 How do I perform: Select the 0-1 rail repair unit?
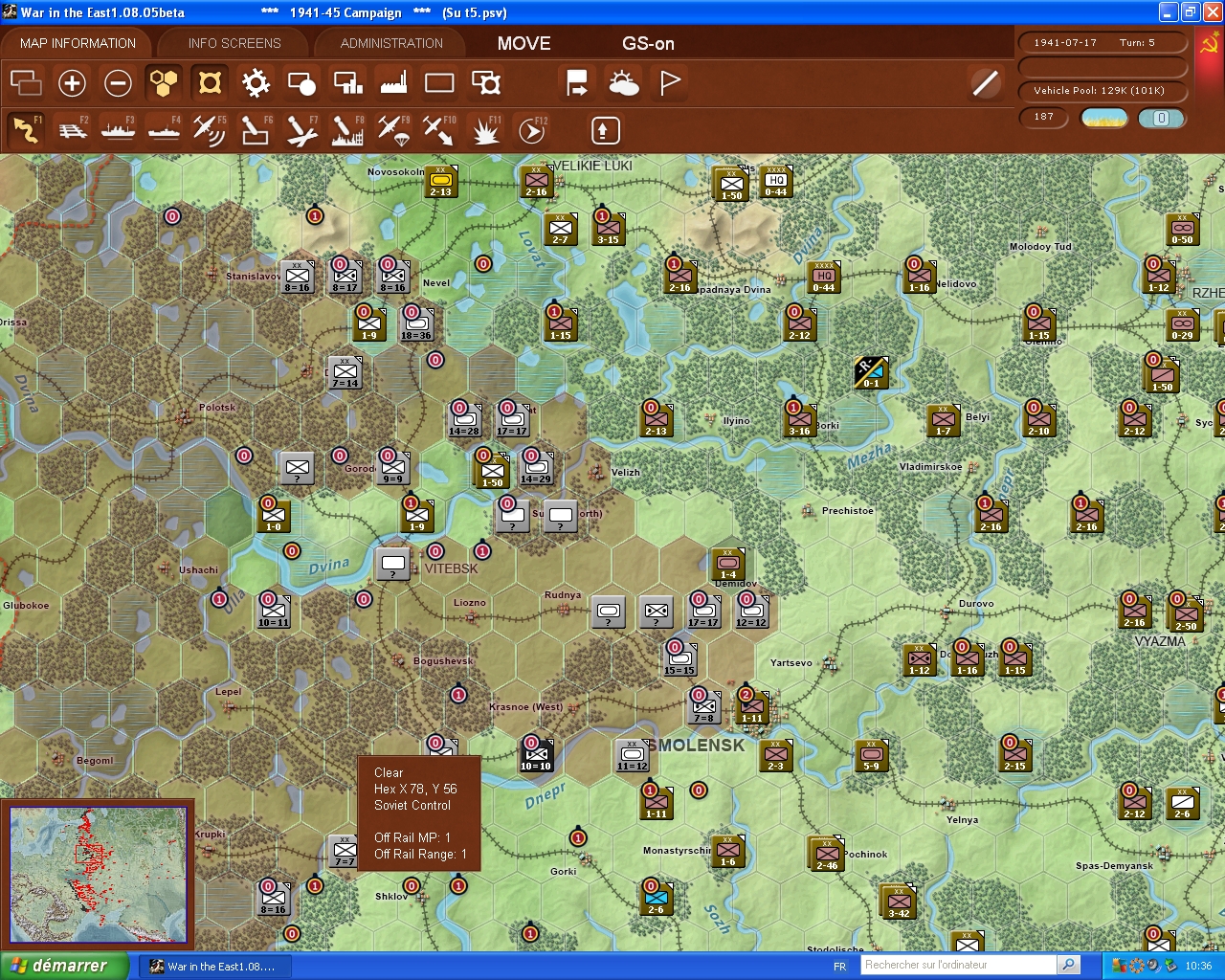(871, 372)
